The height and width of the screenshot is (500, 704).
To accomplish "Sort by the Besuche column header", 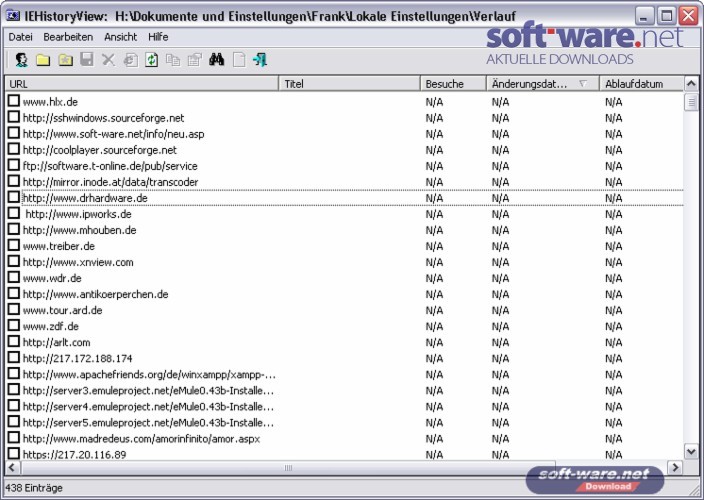I will pos(453,84).
